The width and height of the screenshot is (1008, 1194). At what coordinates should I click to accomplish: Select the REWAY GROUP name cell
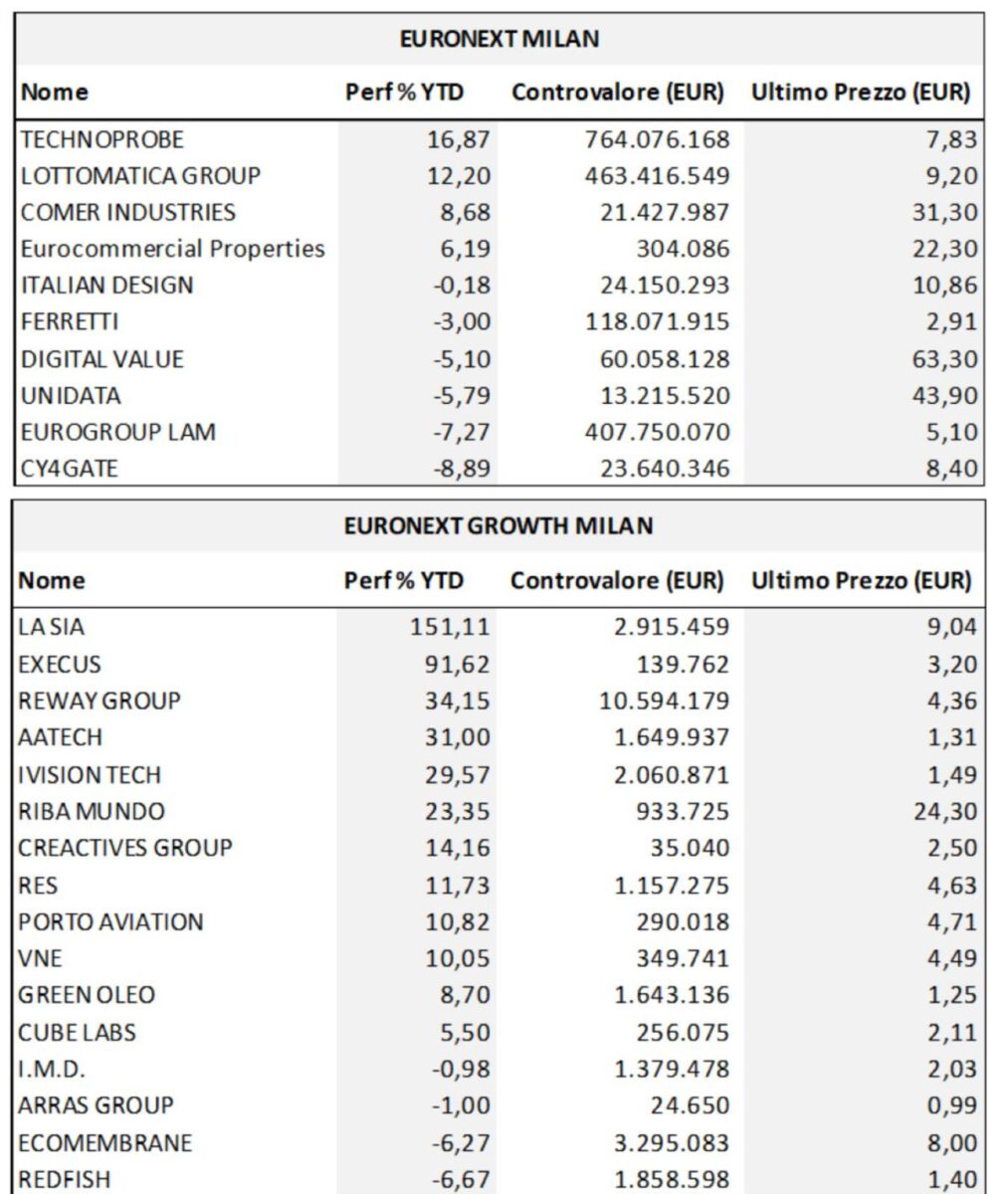pos(100,700)
